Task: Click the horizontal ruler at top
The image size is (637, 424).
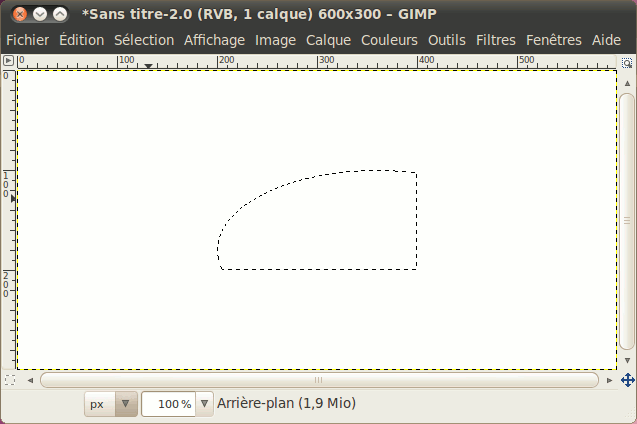Action: (317, 62)
